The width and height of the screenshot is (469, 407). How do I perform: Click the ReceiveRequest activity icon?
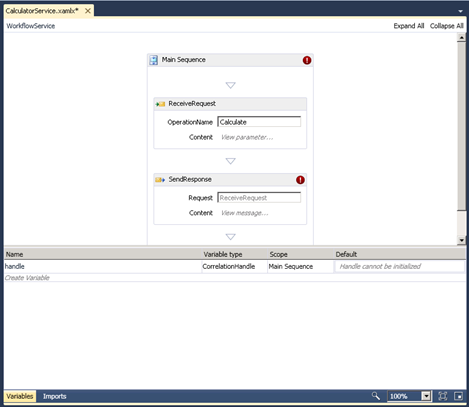tap(160, 104)
